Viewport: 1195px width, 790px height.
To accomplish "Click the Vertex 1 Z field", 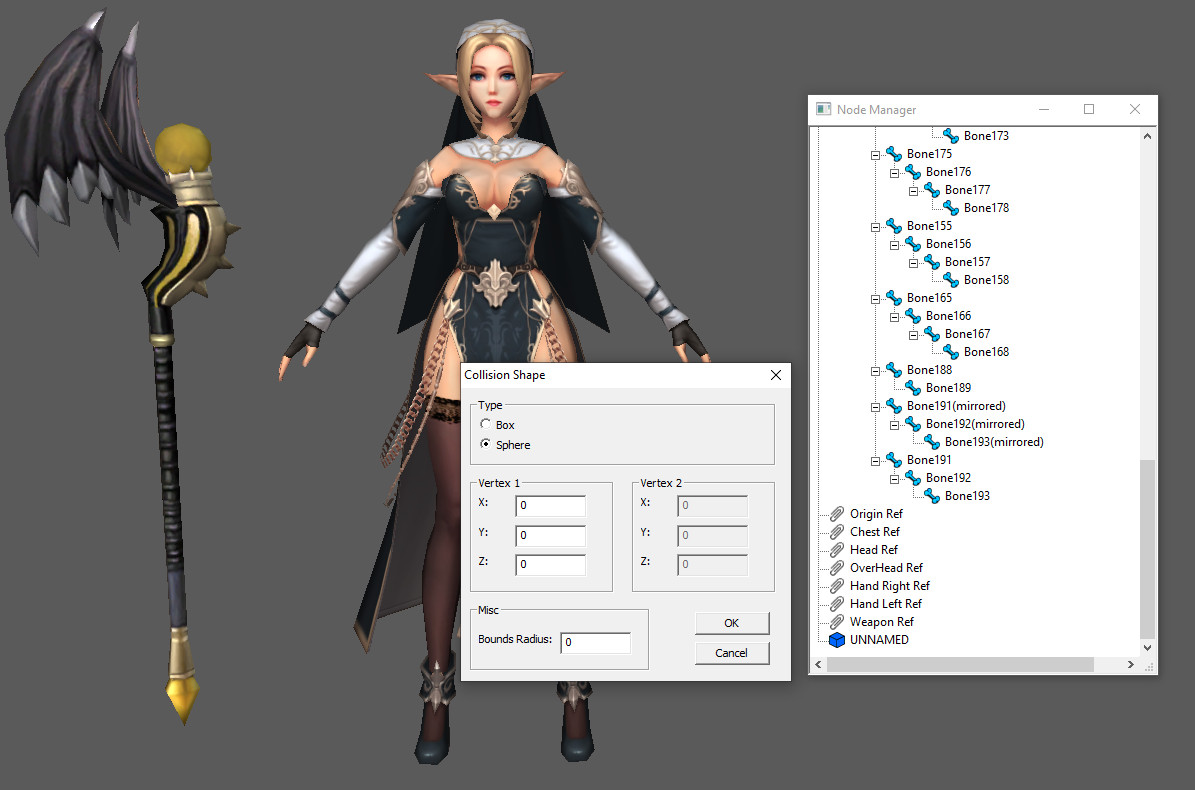I will click(x=550, y=564).
